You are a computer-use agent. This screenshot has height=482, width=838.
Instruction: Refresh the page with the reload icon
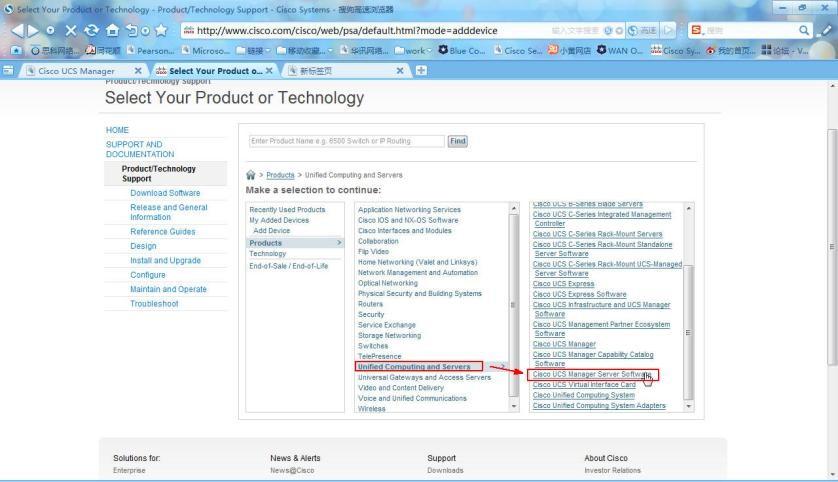(91, 30)
